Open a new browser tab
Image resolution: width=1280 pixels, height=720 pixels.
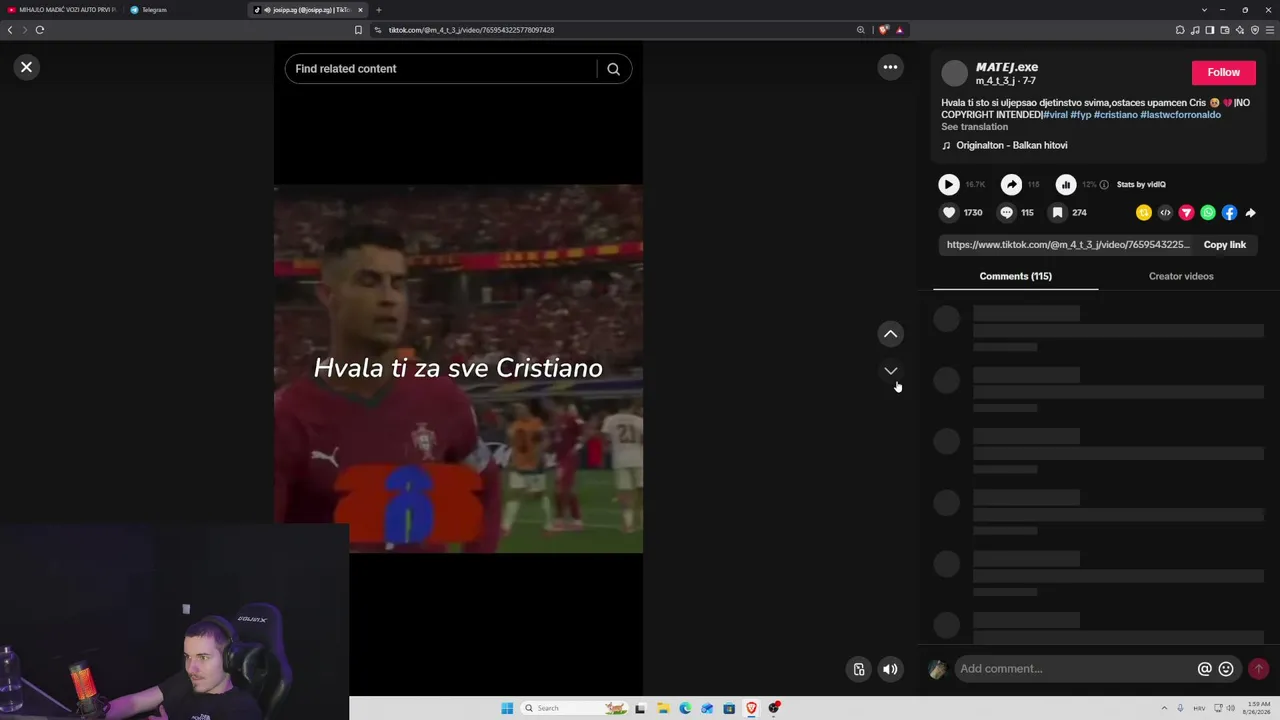tap(379, 10)
